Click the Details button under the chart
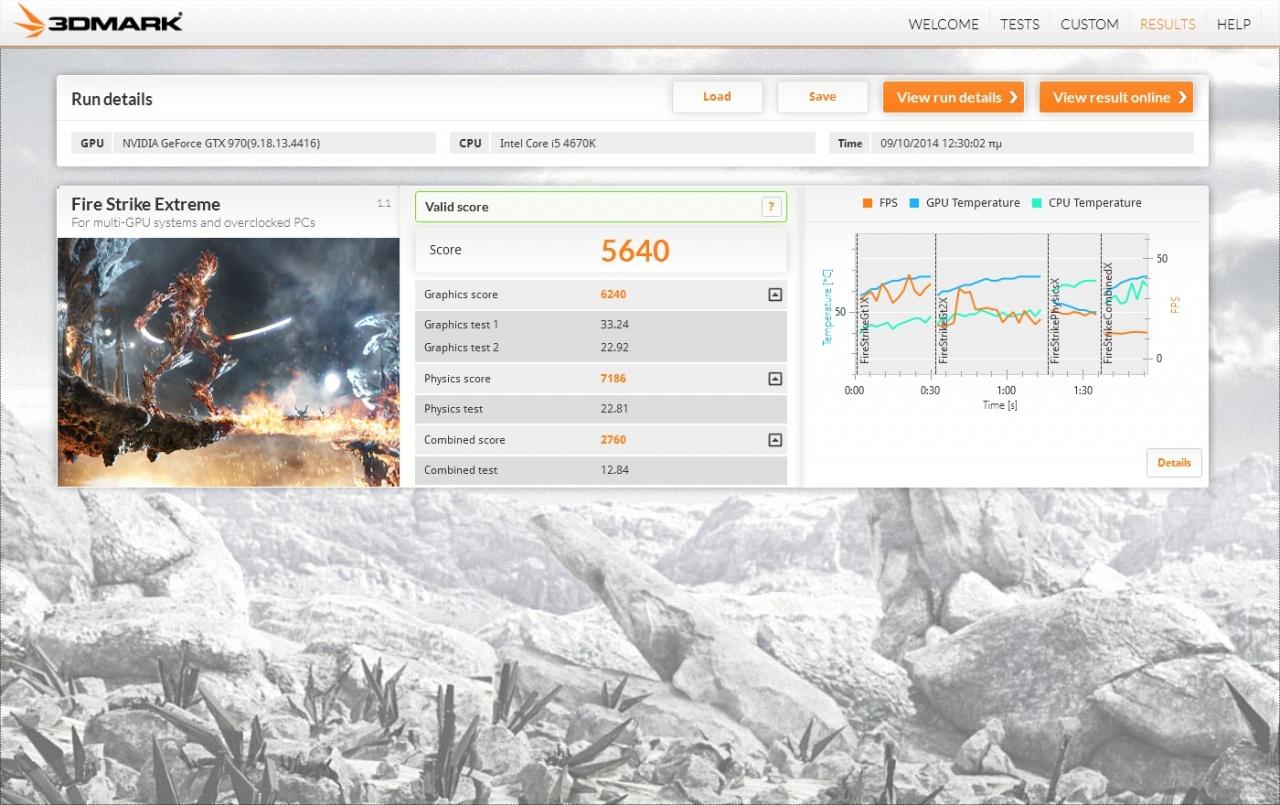This screenshot has height=805, width=1280. pos(1174,462)
